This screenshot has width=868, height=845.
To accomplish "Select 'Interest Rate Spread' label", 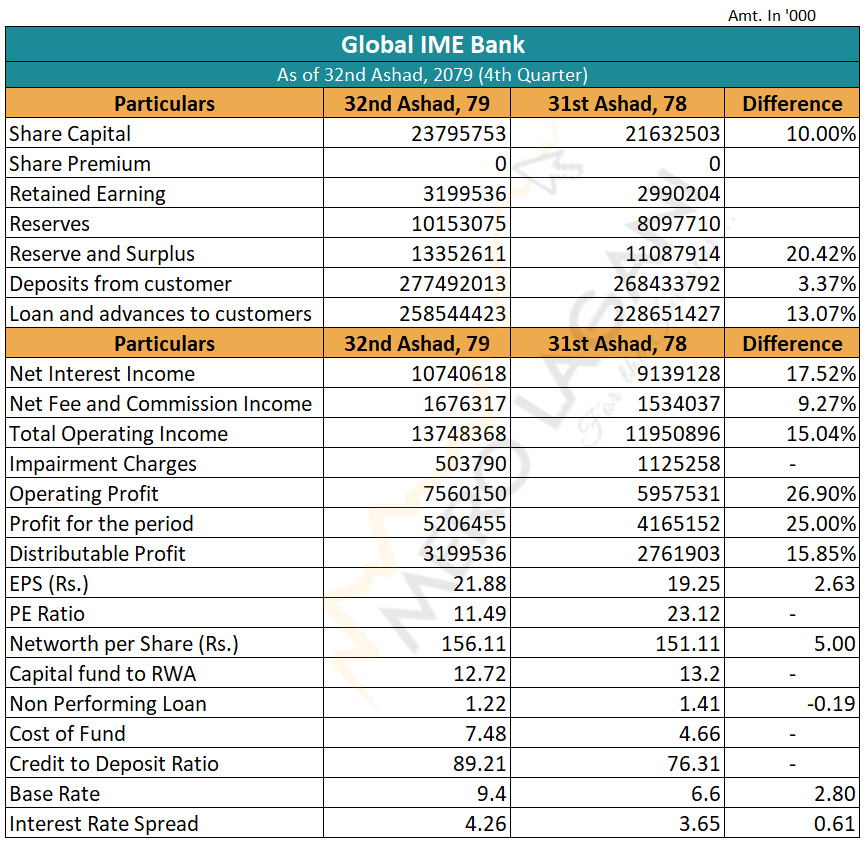I will (104, 824).
